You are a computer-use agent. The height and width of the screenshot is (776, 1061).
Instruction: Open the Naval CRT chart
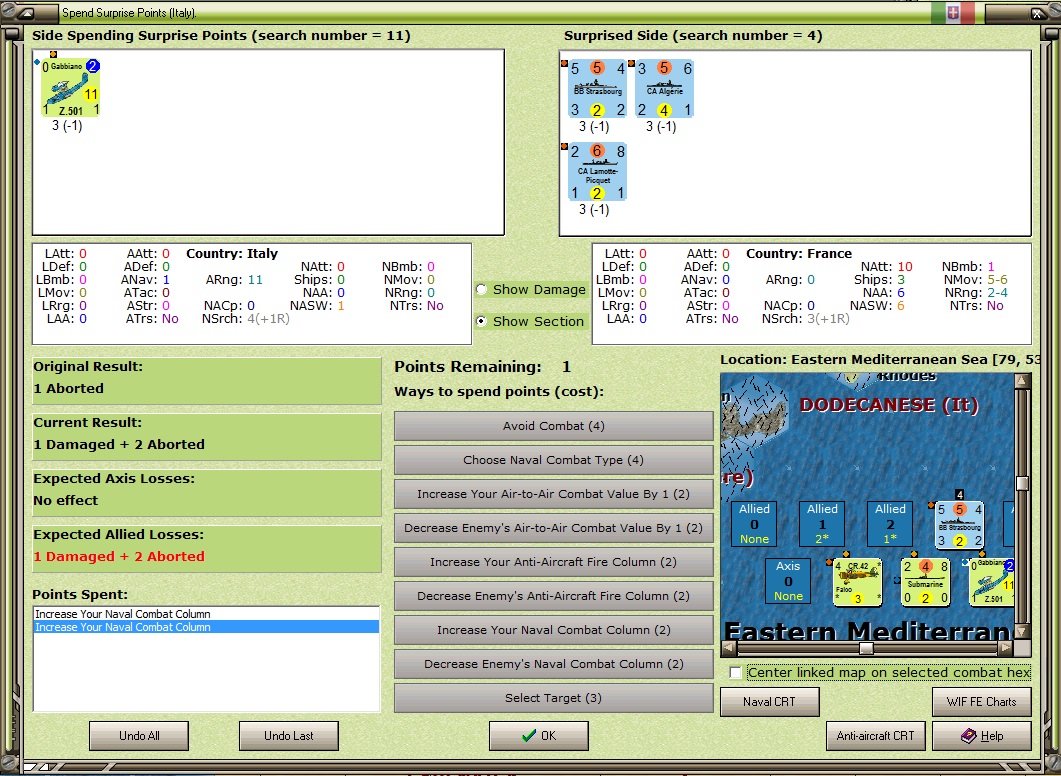(x=769, y=702)
